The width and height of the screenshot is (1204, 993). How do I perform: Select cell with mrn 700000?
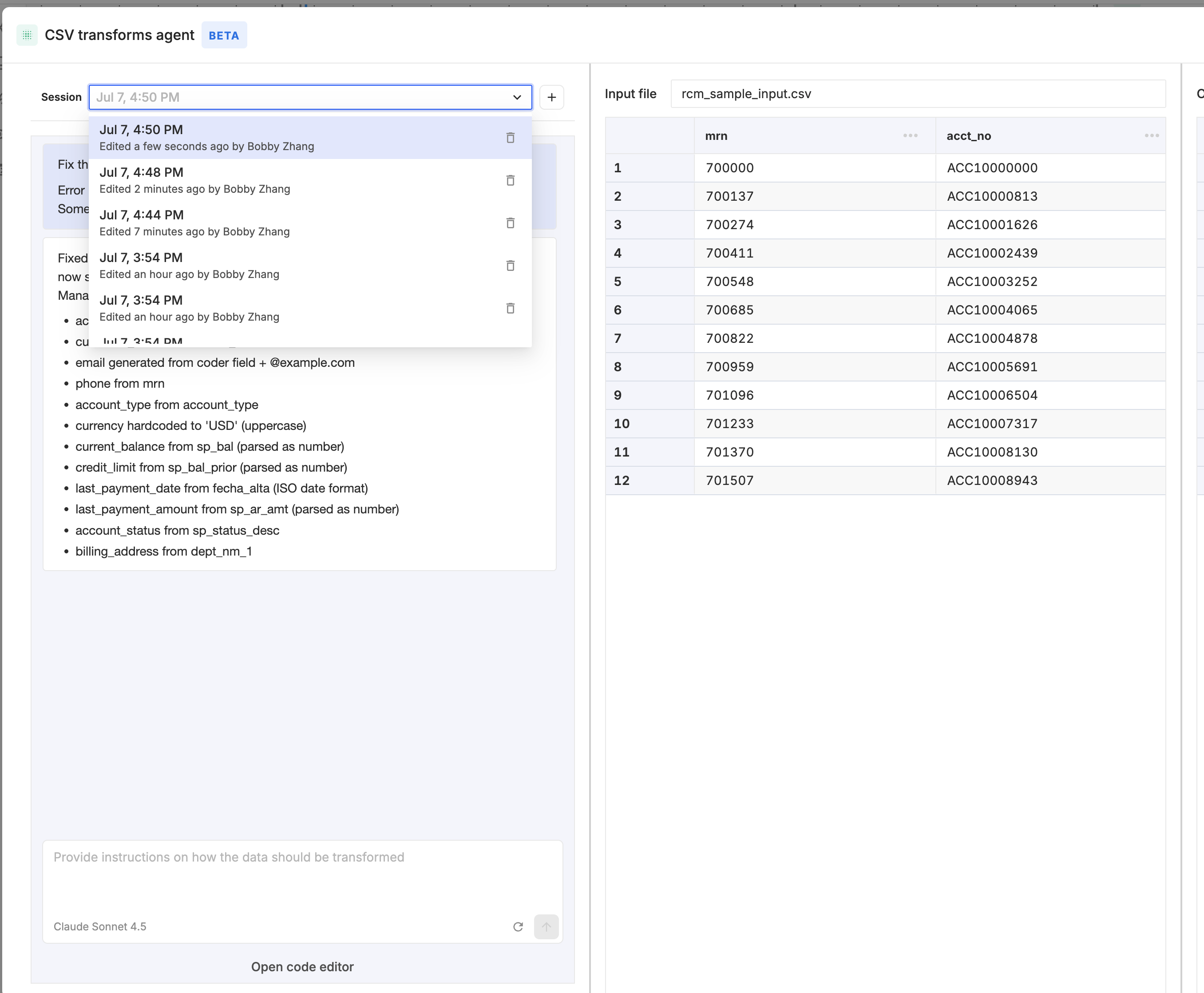tap(815, 168)
